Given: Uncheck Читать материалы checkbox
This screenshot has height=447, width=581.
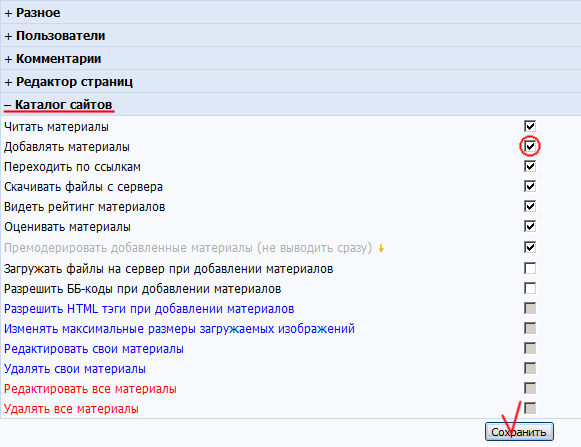Looking at the screenshot, I should [530, 126].
